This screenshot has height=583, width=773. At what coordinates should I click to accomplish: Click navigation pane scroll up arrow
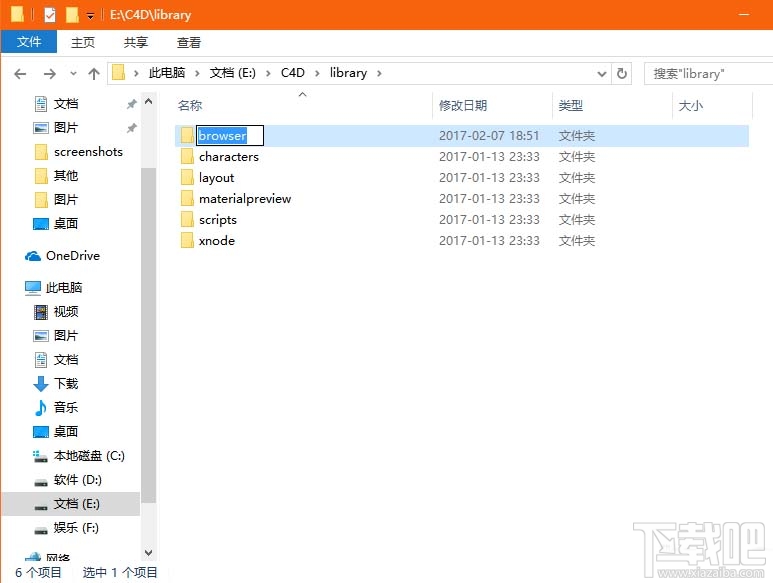coord(148,102)
